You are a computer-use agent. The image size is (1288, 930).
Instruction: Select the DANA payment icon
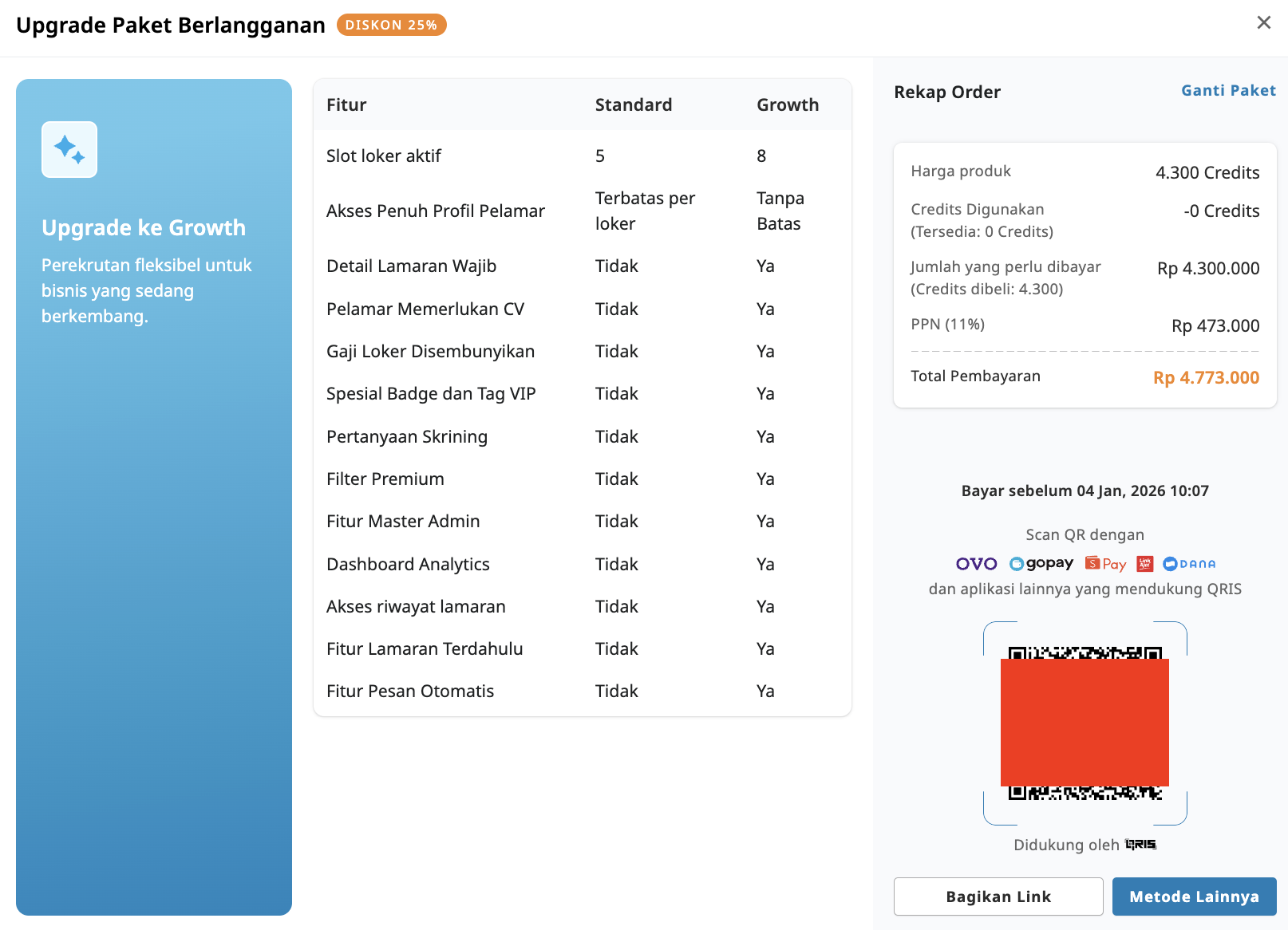(x=1188, y=563)
